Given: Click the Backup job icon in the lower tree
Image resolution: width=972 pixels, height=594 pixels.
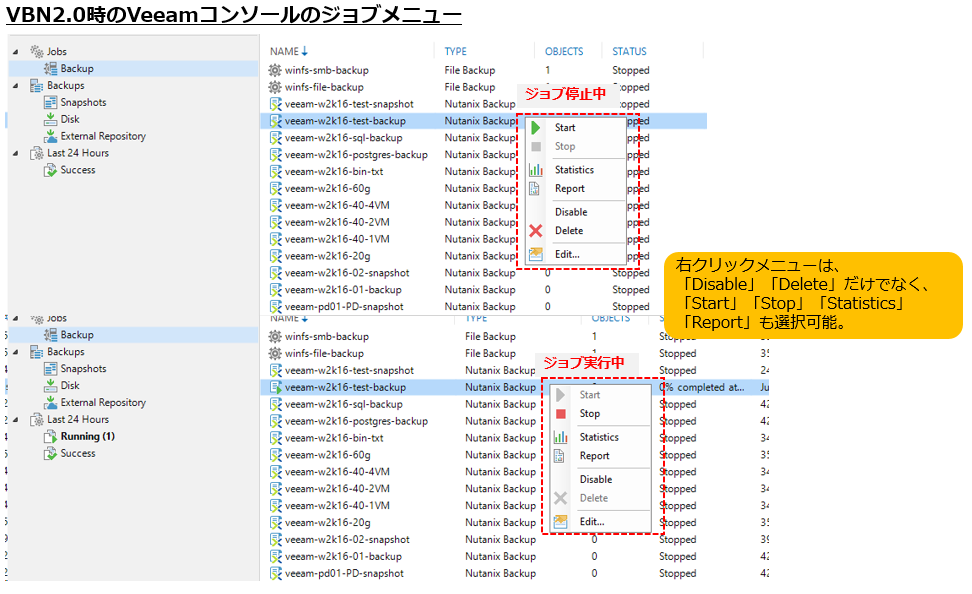Looking at the screenshot, I should tap(51, 335).
